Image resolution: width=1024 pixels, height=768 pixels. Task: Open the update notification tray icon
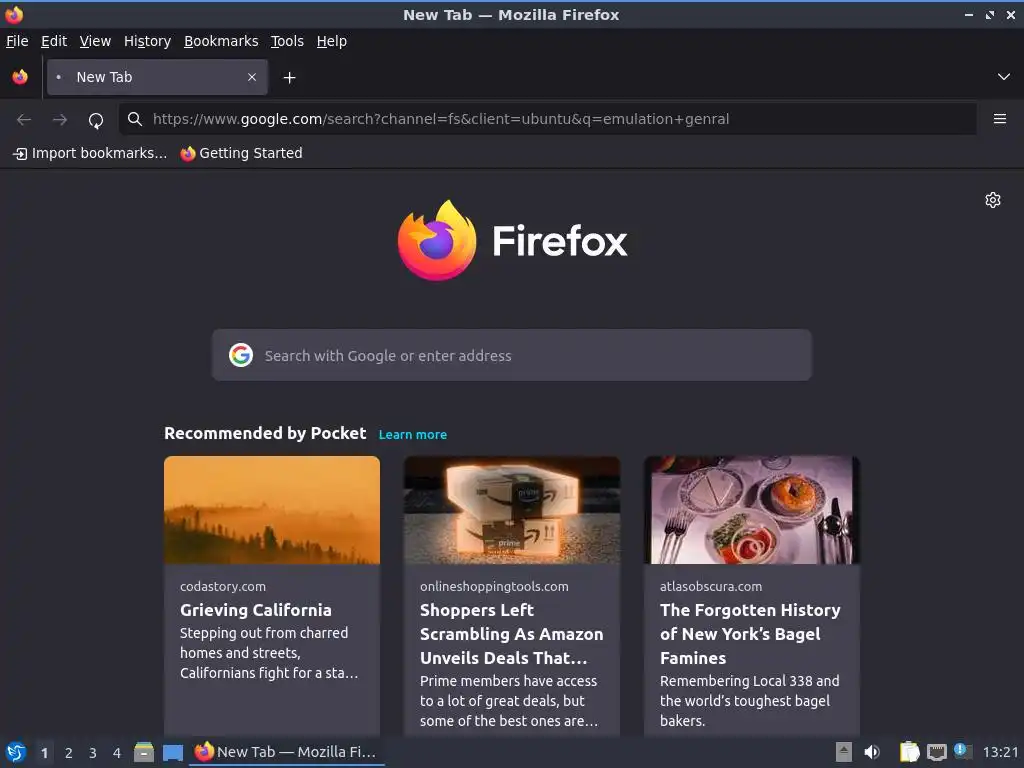(x=963, y=751)
